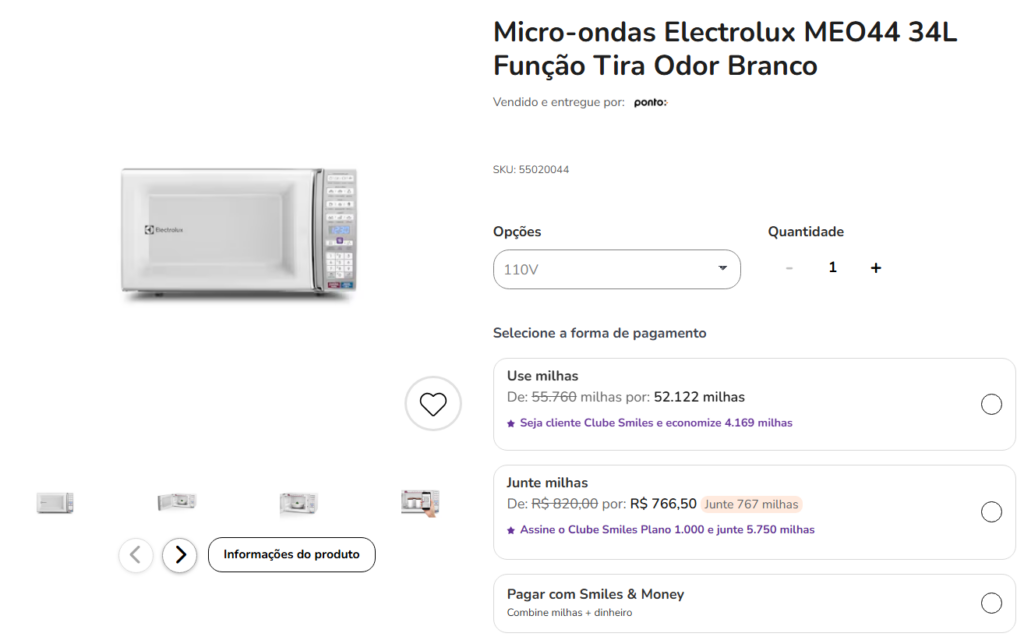Image resolution: width=1024 pixels, height=637 pixels.
Task: Open the 110V voltage dropdown
Action: pyautogui.click(x=616, y=269)
